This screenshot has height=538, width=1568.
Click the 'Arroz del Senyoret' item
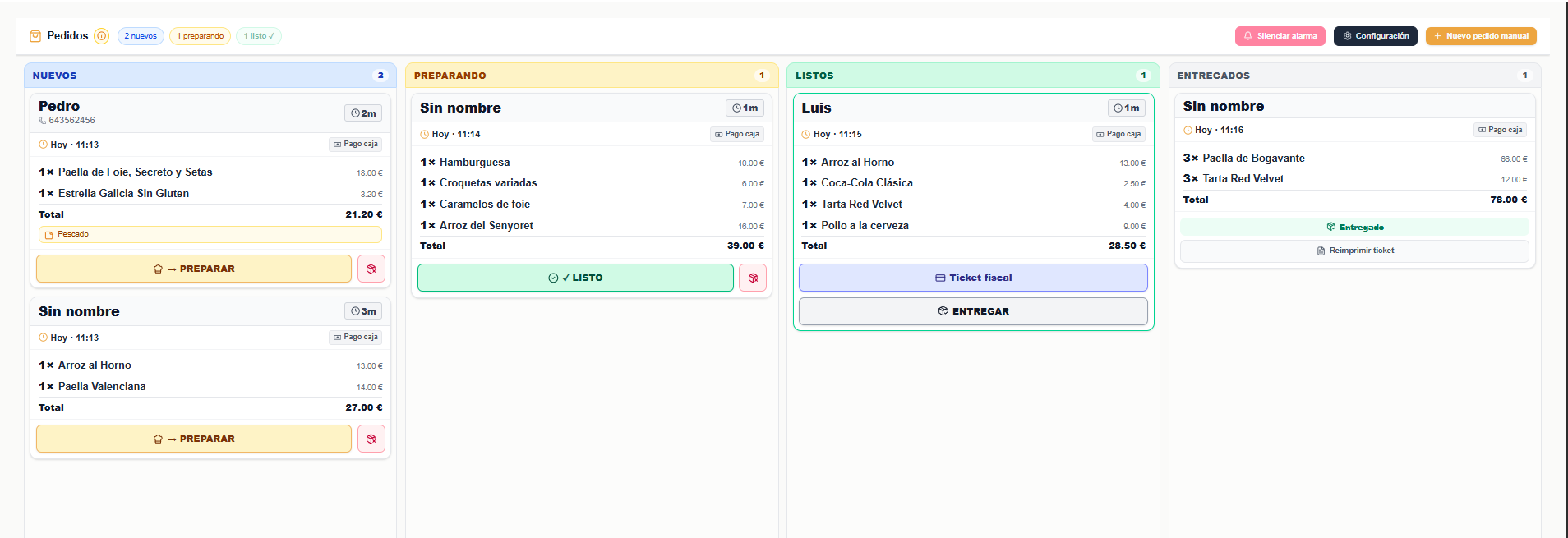(x=487, y=226)
